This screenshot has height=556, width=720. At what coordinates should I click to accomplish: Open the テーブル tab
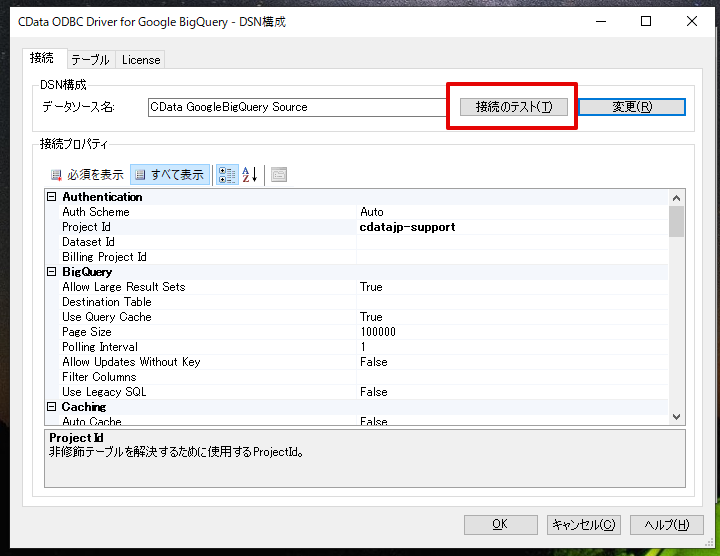(x=90, y=60)
